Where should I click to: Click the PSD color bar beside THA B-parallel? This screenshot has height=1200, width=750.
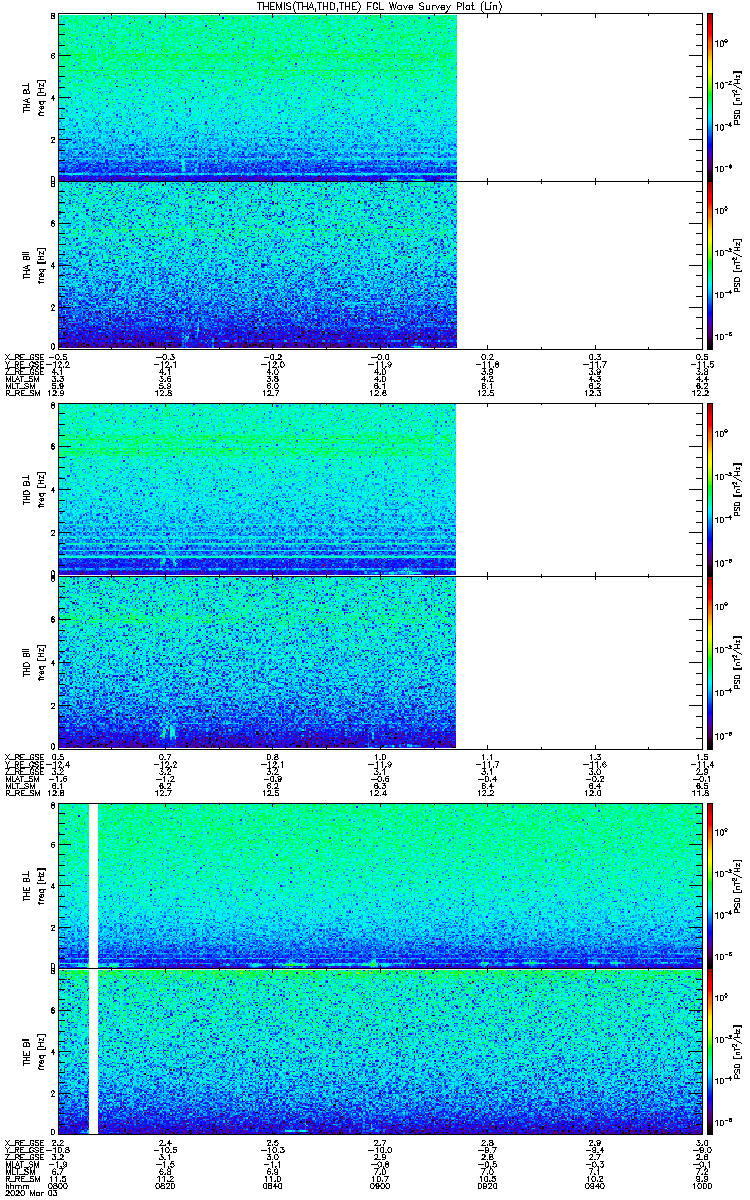pyautogui.click(x=709, y=264)
